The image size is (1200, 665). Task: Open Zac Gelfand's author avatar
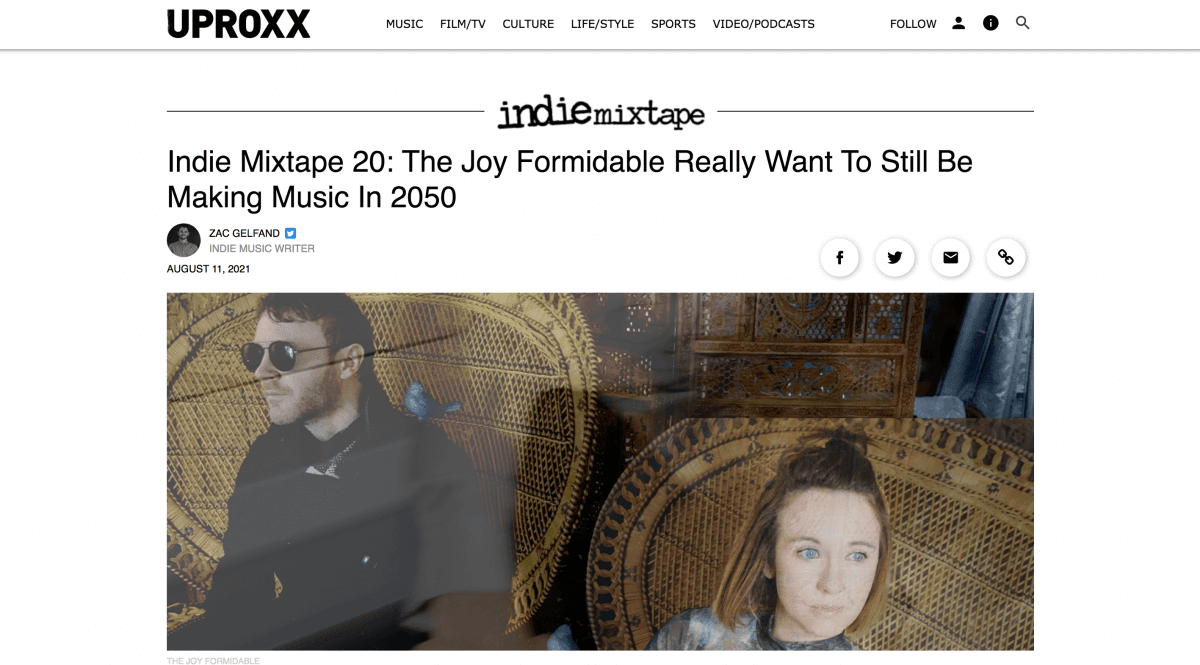pyautogui.click(x=184, y=240)
